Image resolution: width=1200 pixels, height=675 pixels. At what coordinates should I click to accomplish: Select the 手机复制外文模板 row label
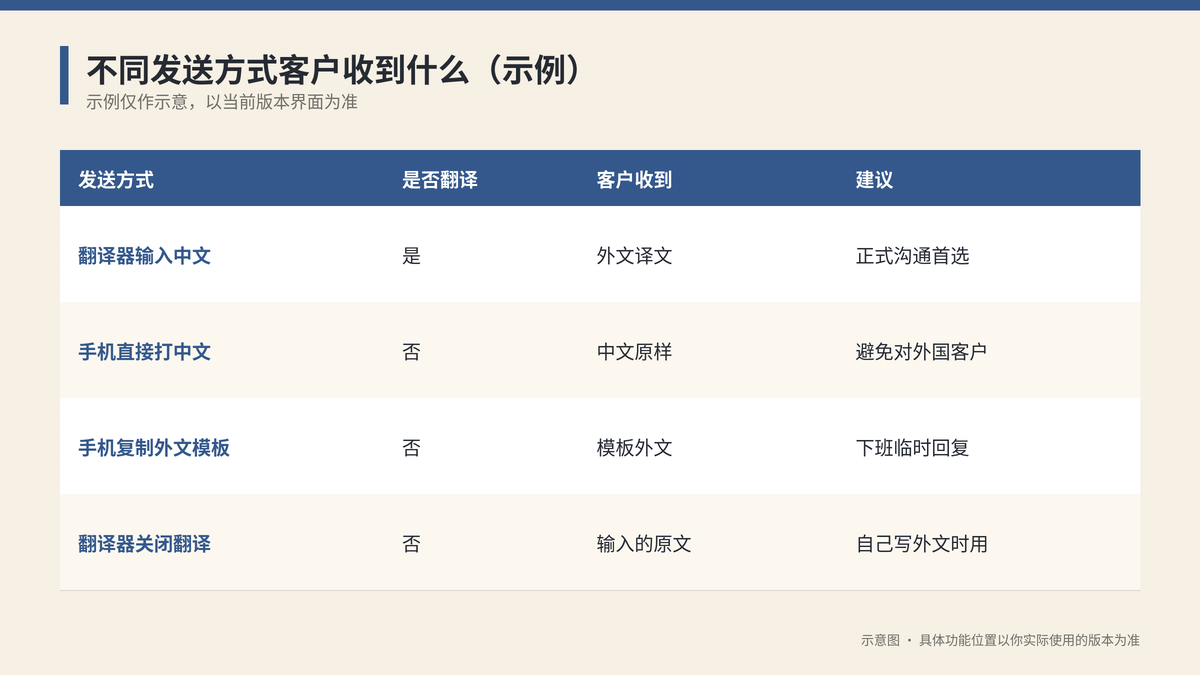click(154, 448)
